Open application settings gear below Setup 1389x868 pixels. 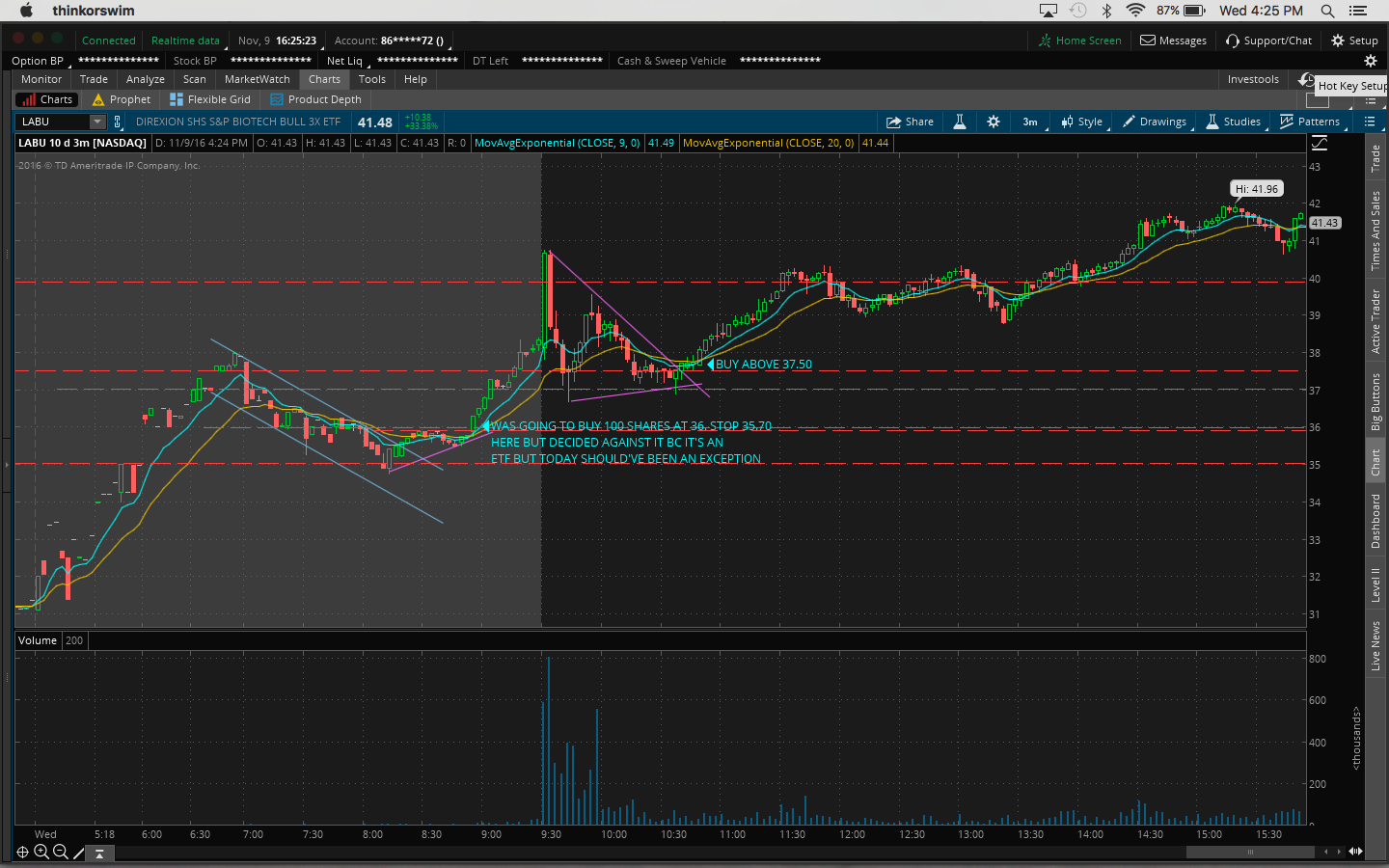point(1370,61)
